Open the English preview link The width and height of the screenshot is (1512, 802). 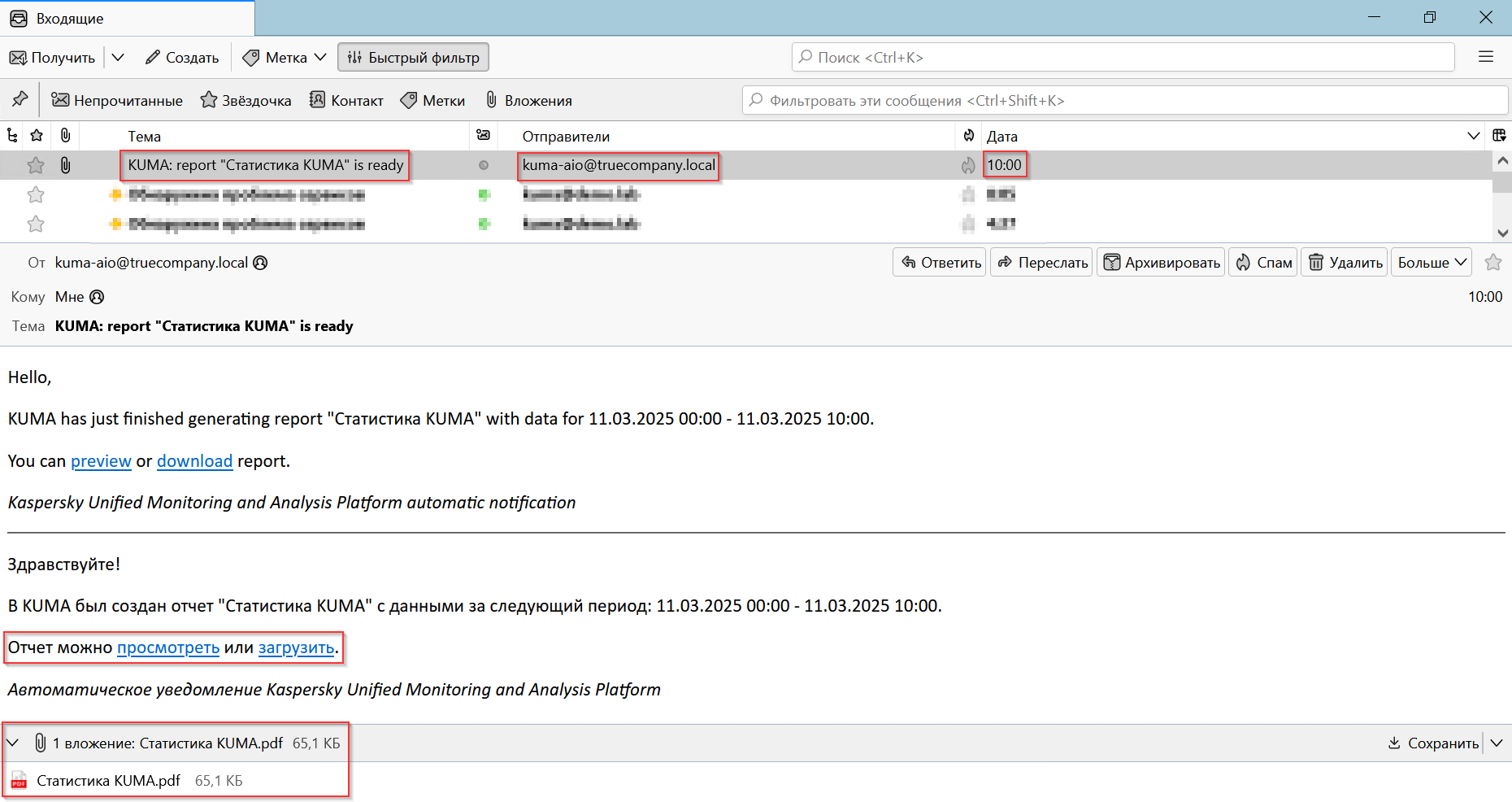[x=101, y=461]
